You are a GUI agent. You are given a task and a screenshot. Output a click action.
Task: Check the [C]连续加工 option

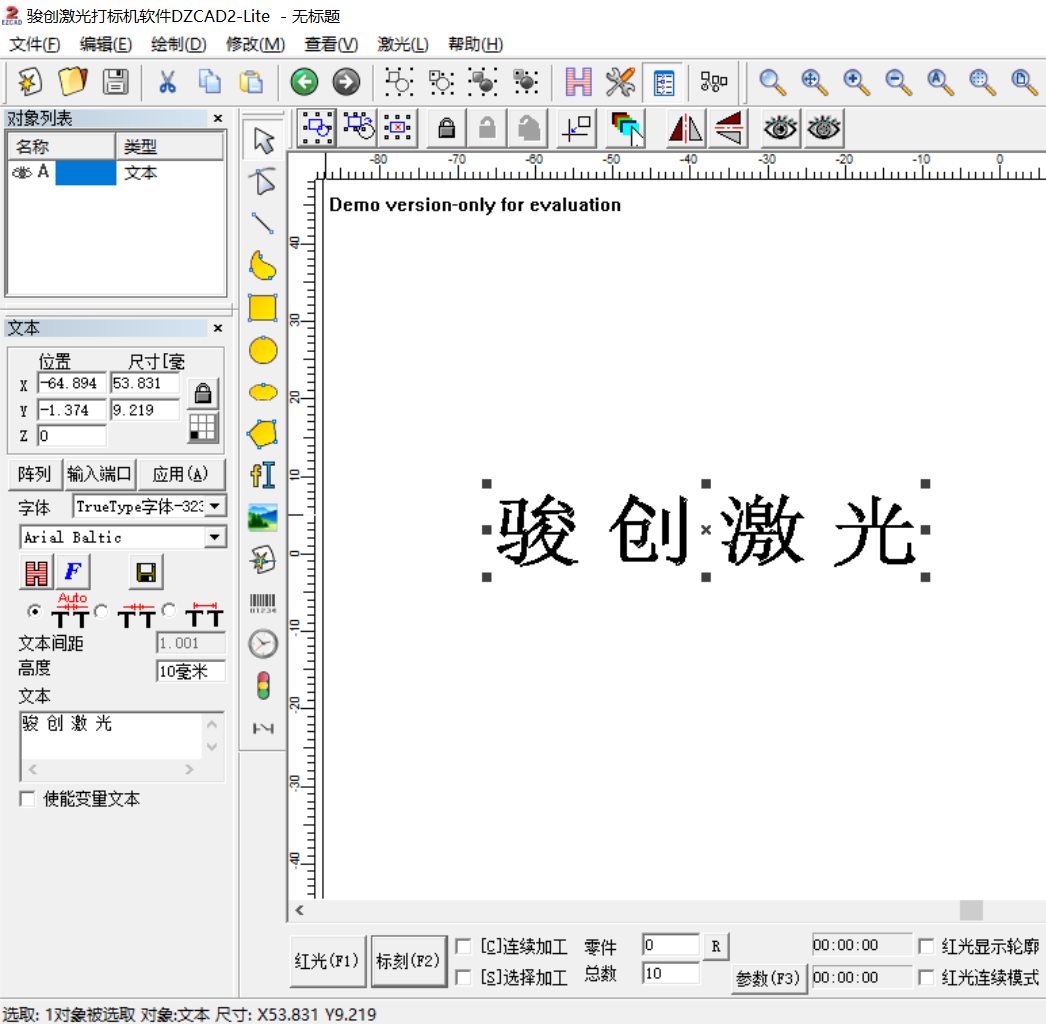click(462, 946)
